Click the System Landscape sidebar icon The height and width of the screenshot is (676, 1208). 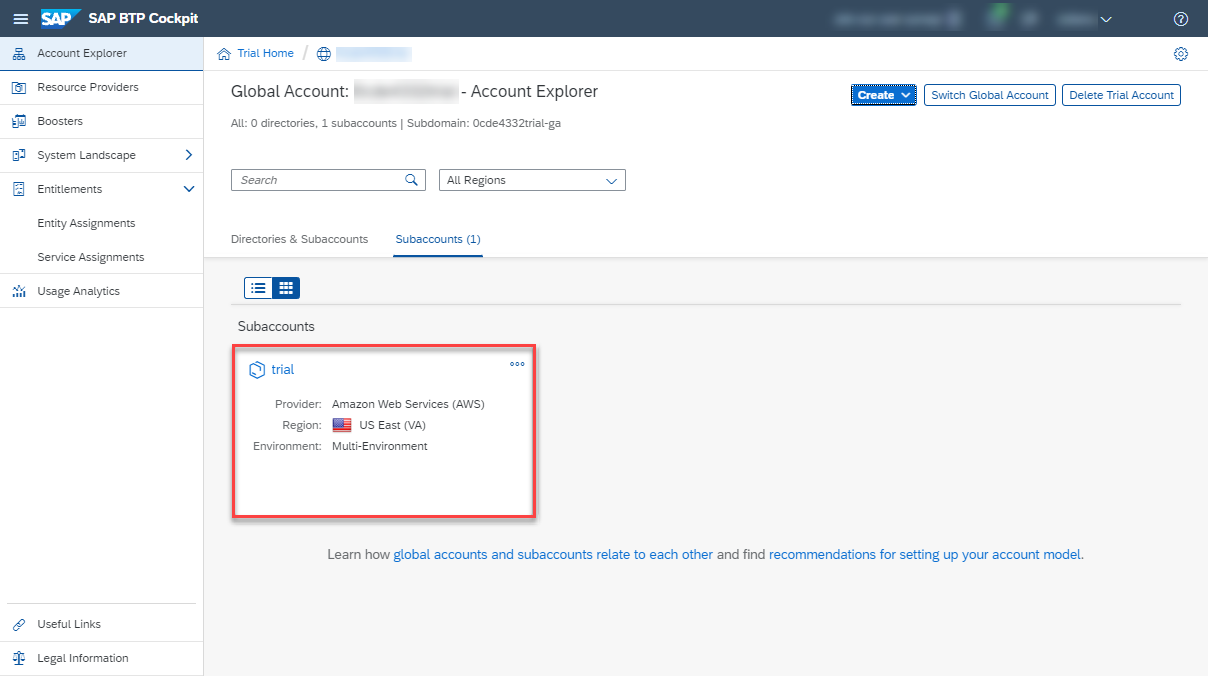[18, 156]
